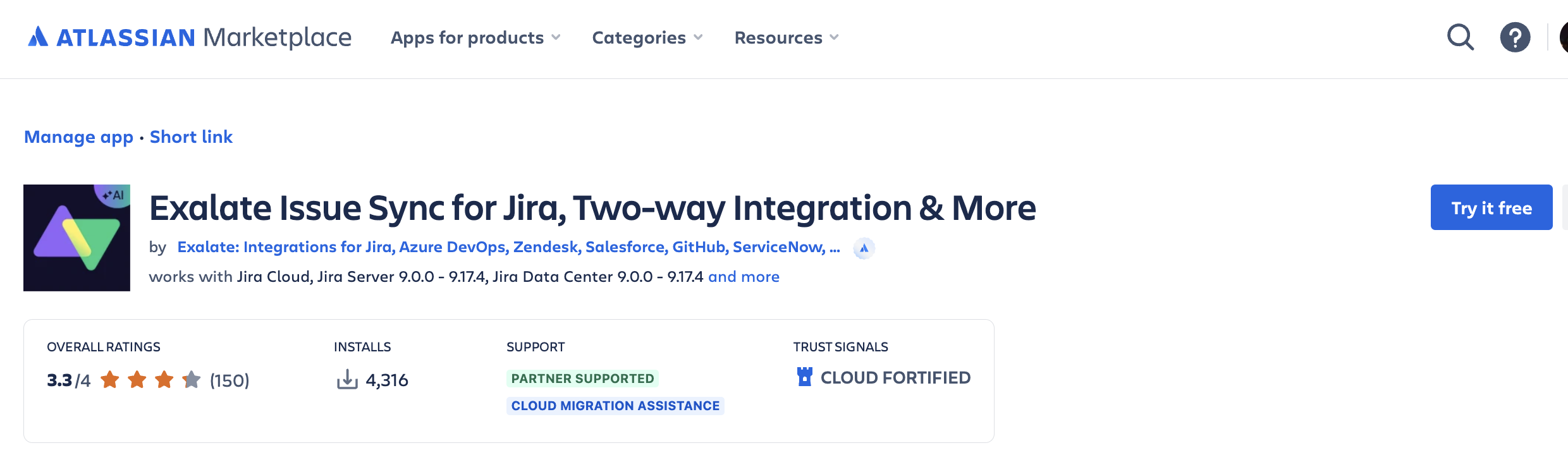
Task: Open the search magnifier icon
Action: 1461,37
